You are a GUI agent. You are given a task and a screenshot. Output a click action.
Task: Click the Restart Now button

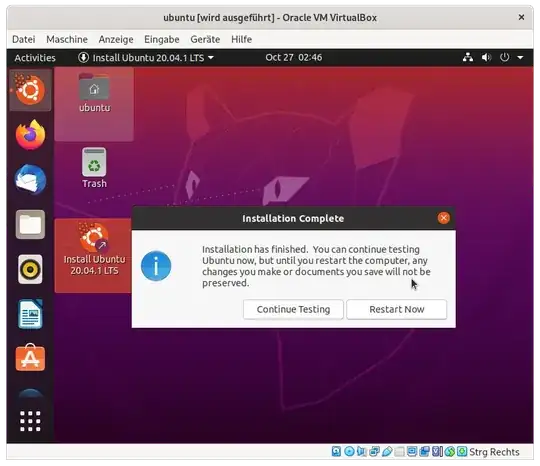(x=396, y=309)
